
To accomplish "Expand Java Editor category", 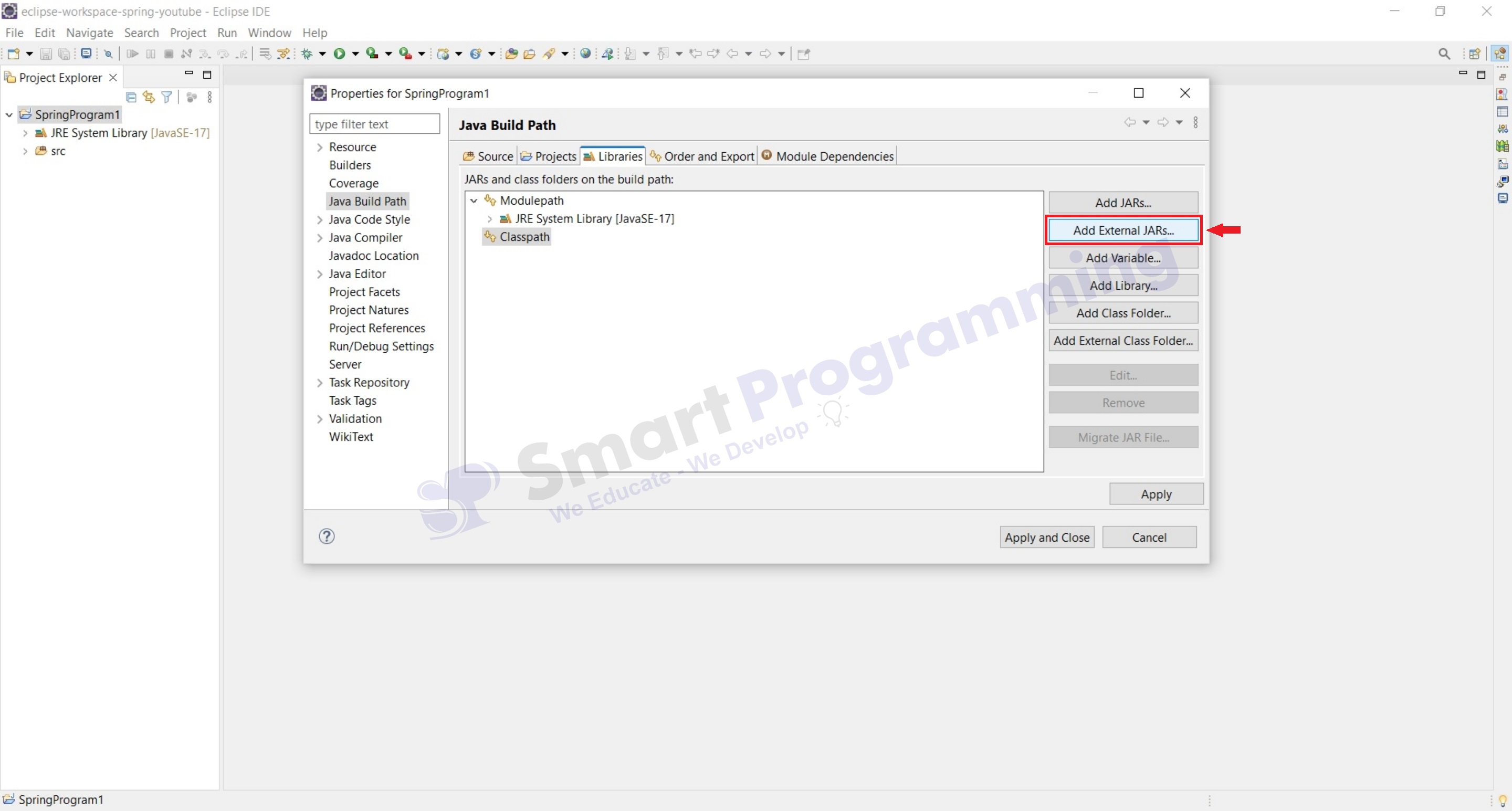I will (x=320, y=274).
